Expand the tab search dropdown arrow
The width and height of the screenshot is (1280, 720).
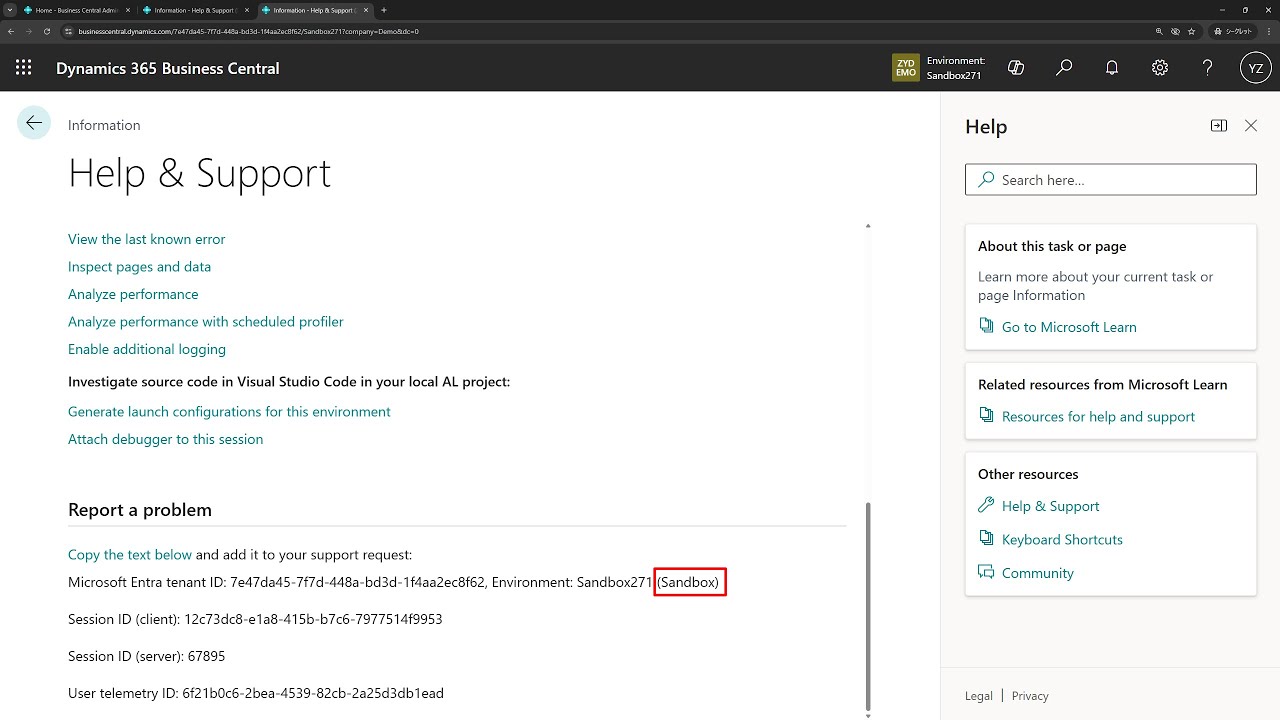pyautogui.click(x=9, y=10)
